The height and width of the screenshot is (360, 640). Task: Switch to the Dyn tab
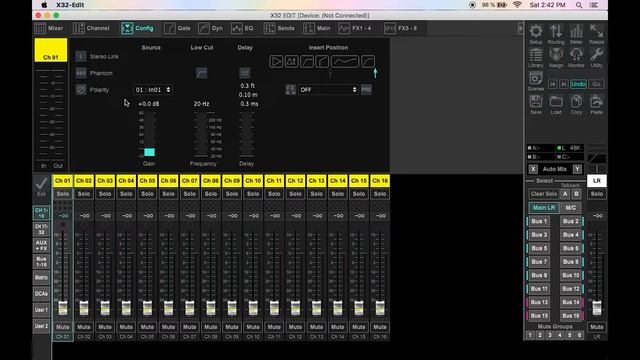[211, 28]
